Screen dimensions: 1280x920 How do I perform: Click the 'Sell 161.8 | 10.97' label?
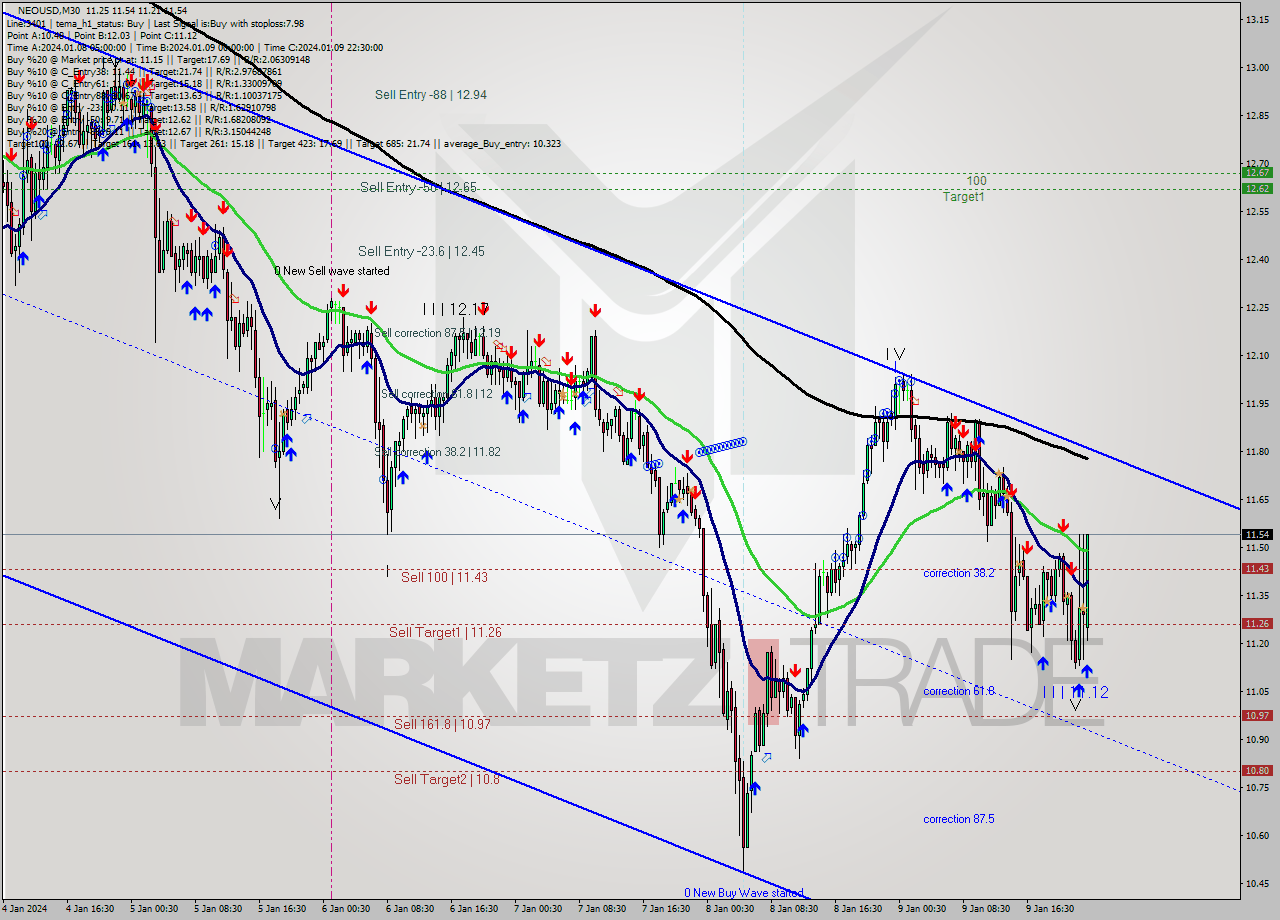click(441, 724)
